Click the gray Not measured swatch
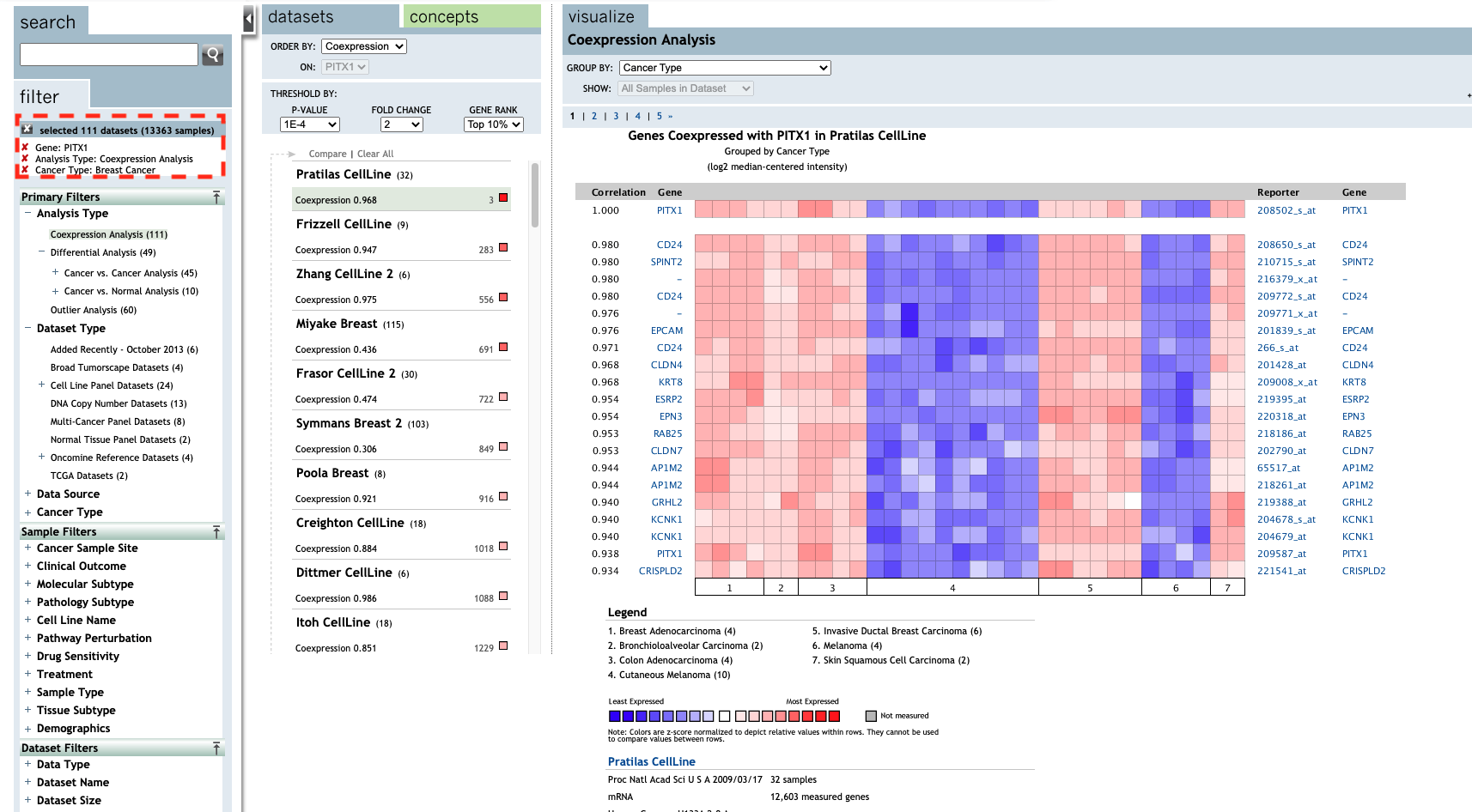This screenshot has height=812, width=1472. pos(871,716)
